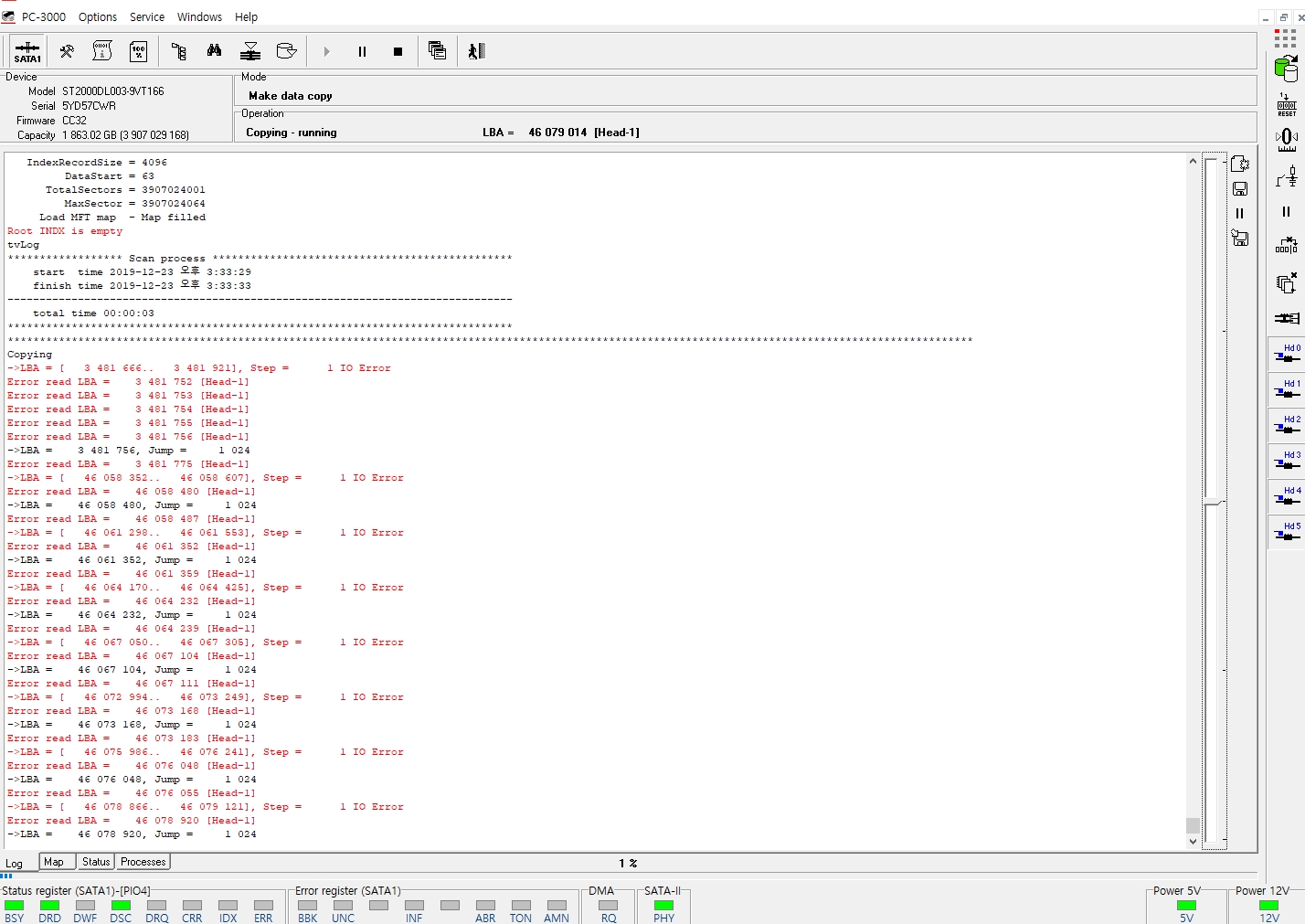The image size is (1305, 924).
Task: Toggle head Hd 3
Action: point(1288,461)
